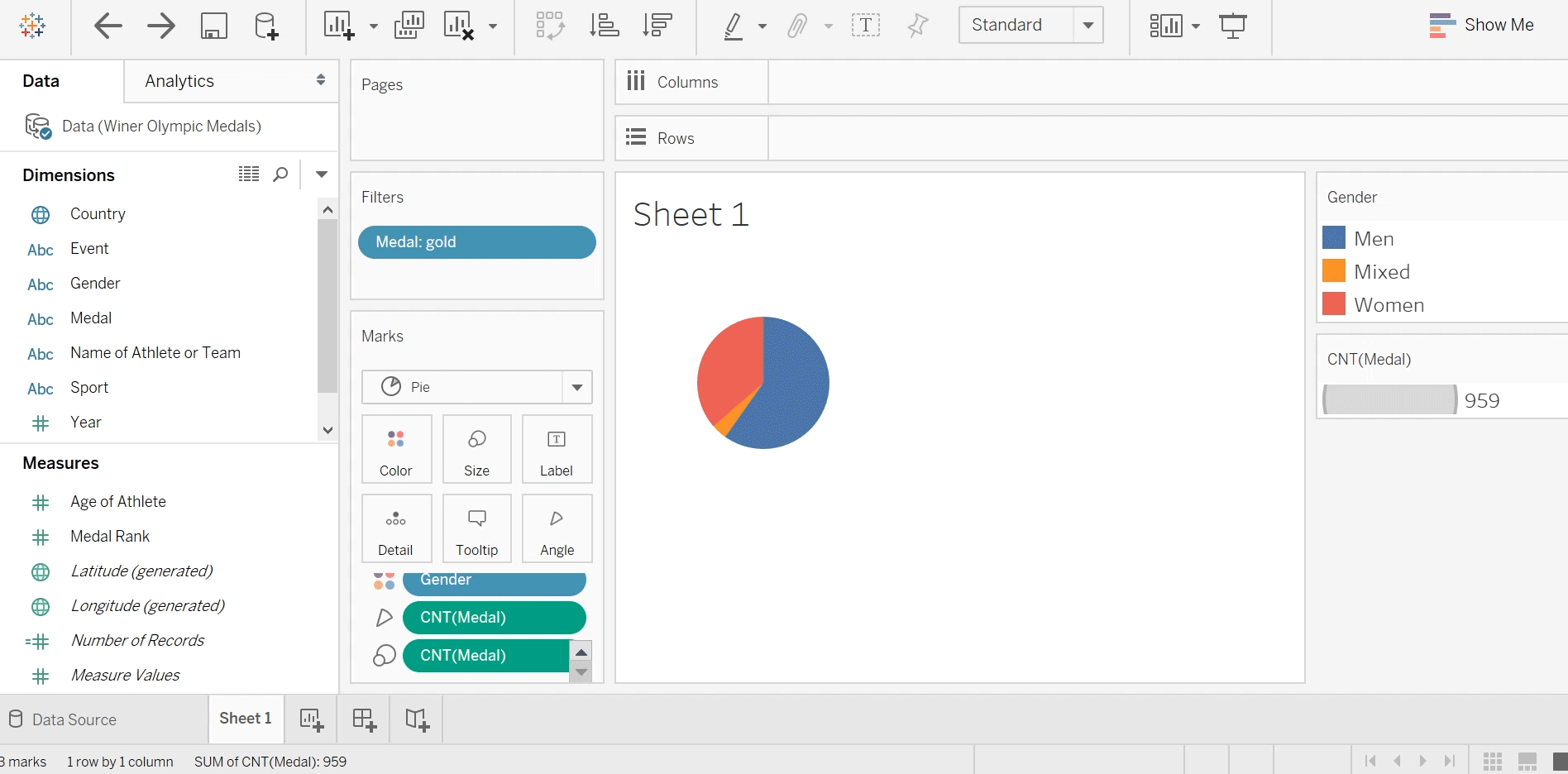Click the Tooltip marks button

point(477,528)
